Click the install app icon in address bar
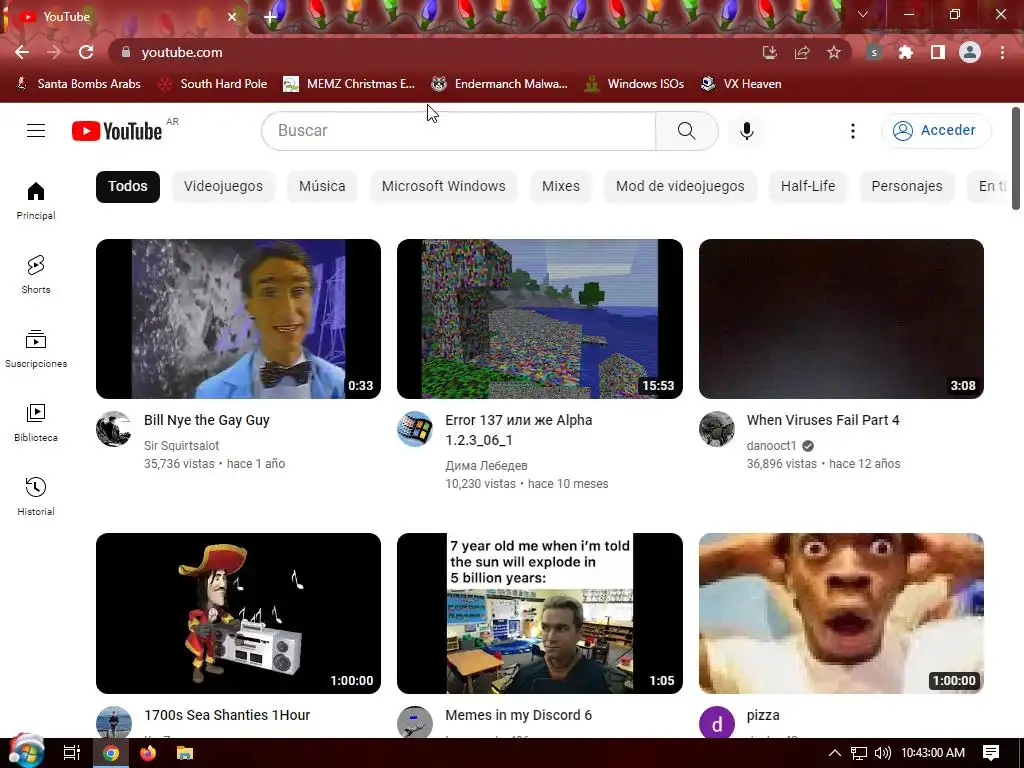1024x768 pixels. point(770,52)
